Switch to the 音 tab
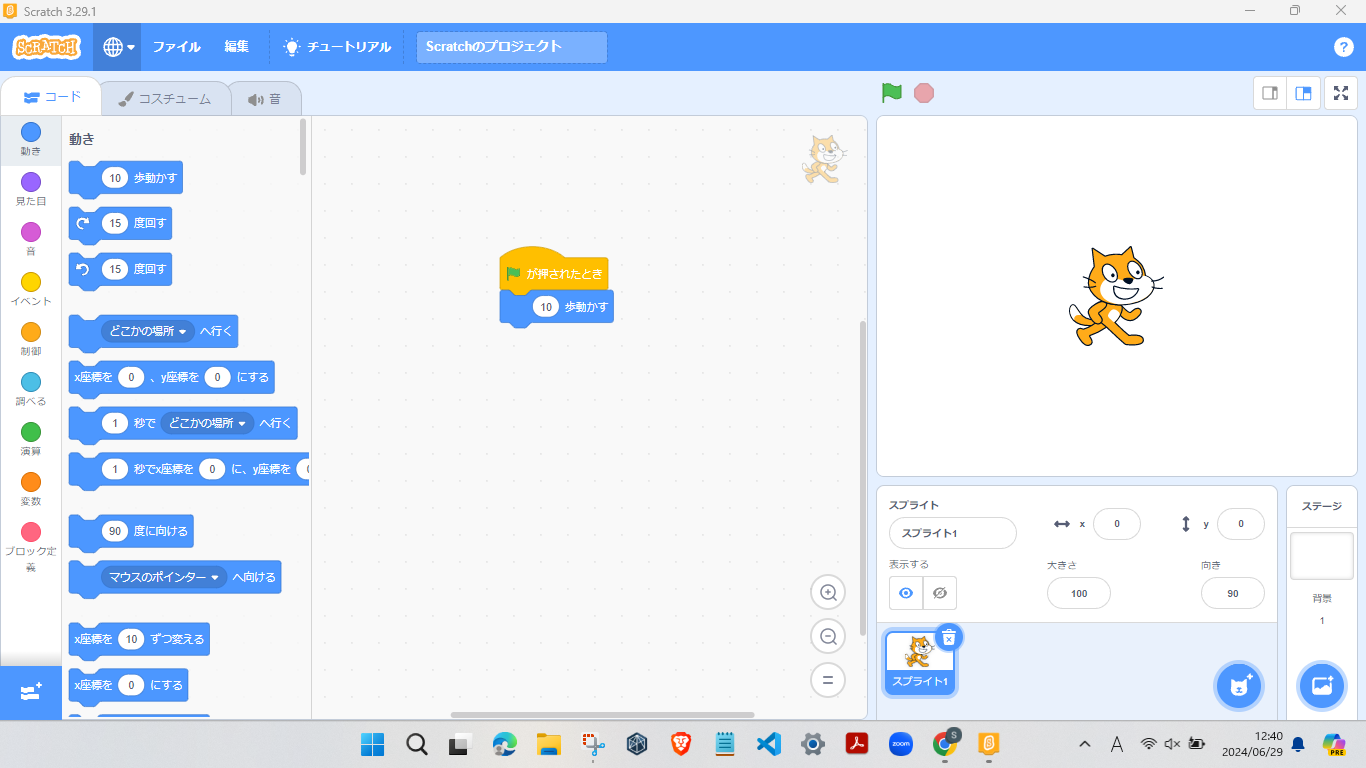The image size is (1366, 768). click(x=265, y=99)
